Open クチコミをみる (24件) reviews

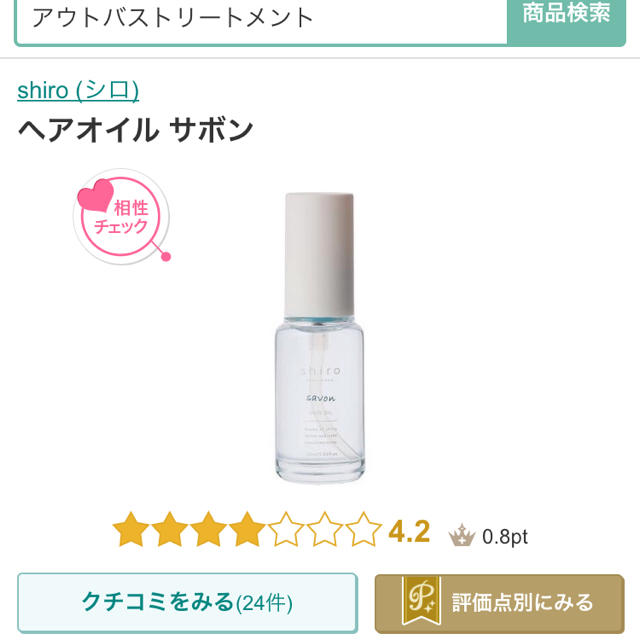tap(187, 603)
